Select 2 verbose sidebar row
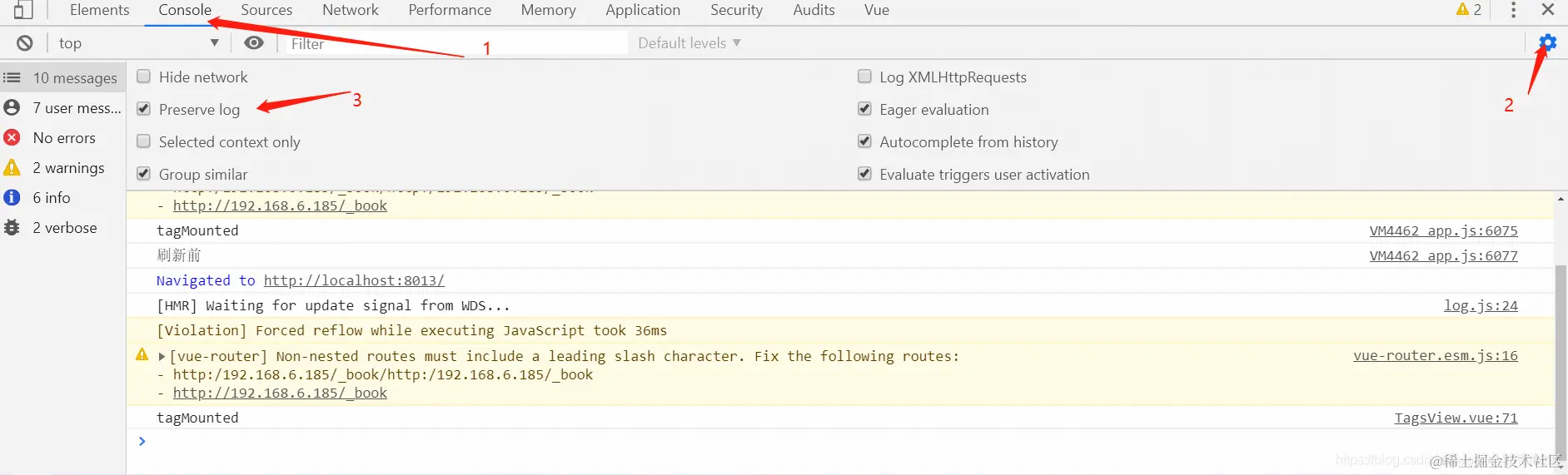The image size is (1568, 475). (63, 227)
